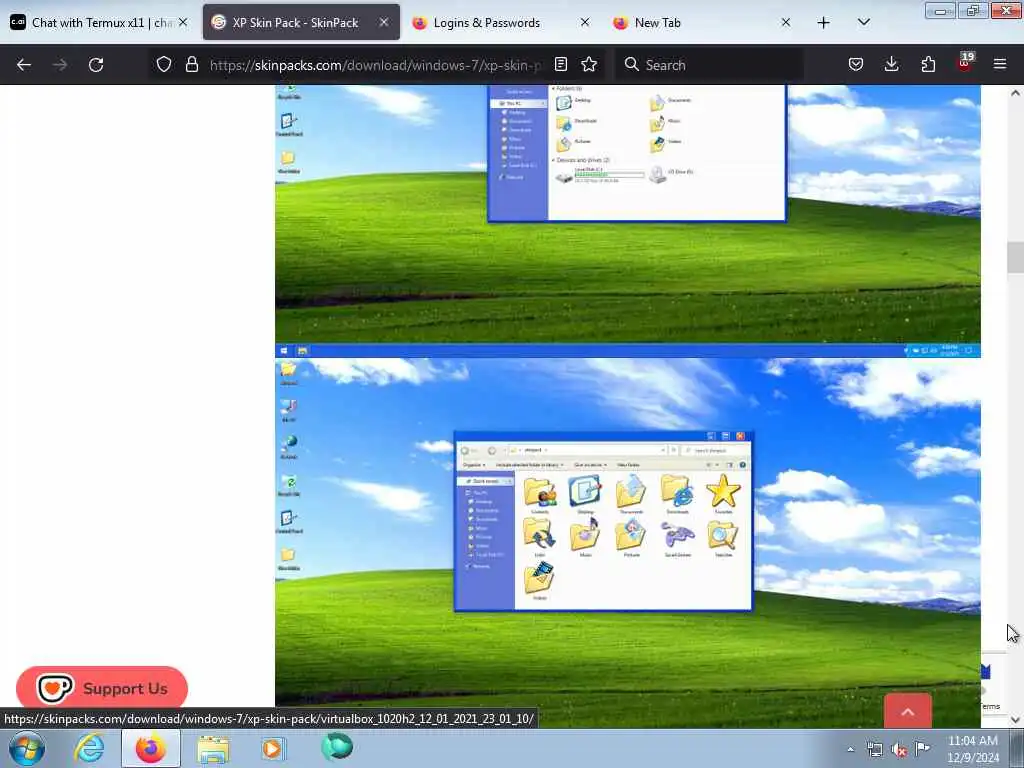1024x768 pixels.
Task: Launch Internet Explorer from the taskbar
Action: pos(89,748)
